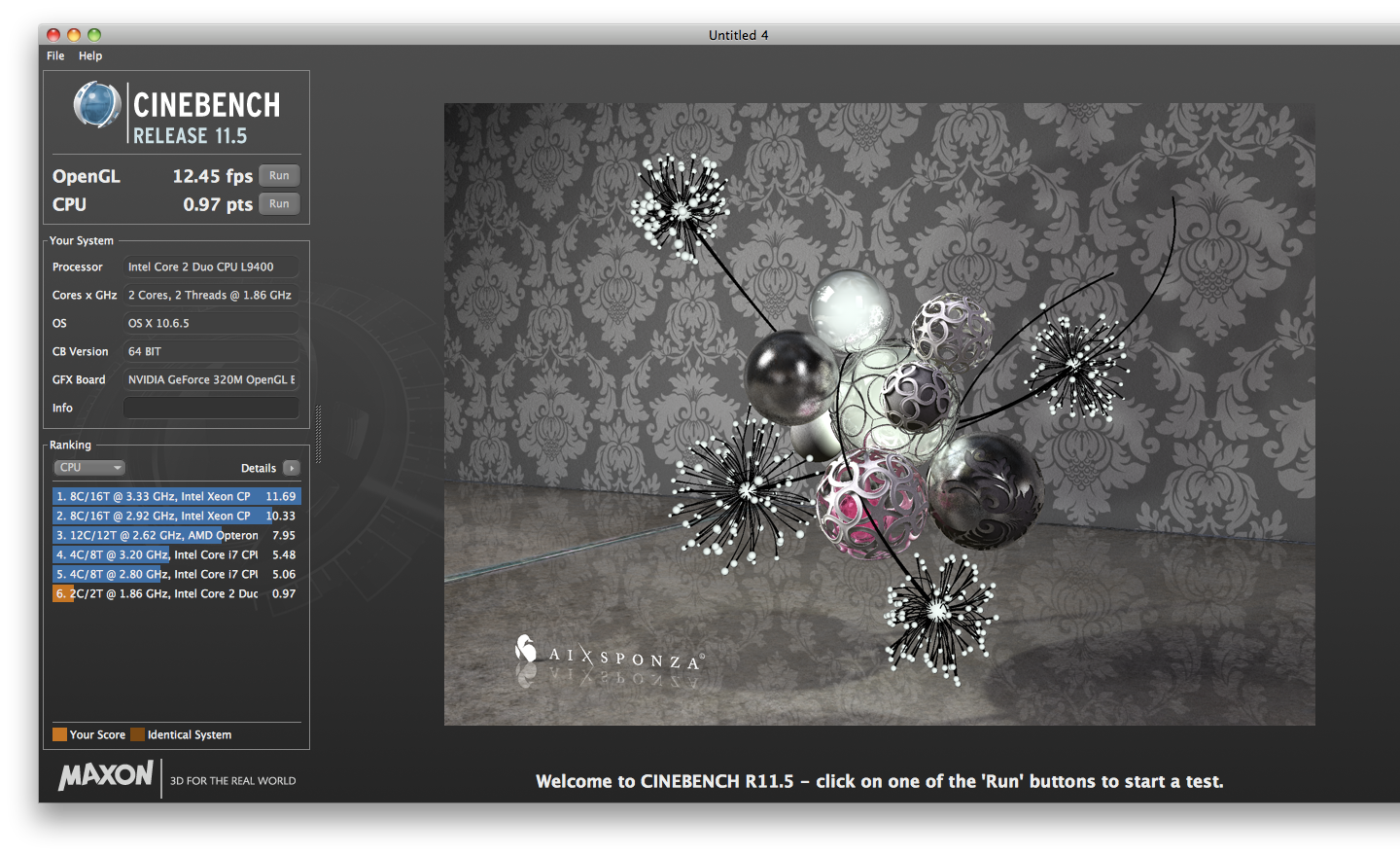The width and height of the screenshot is (1400, 856).
Task: Click the CB Version field showing 64 BIT
Action: 211,351
